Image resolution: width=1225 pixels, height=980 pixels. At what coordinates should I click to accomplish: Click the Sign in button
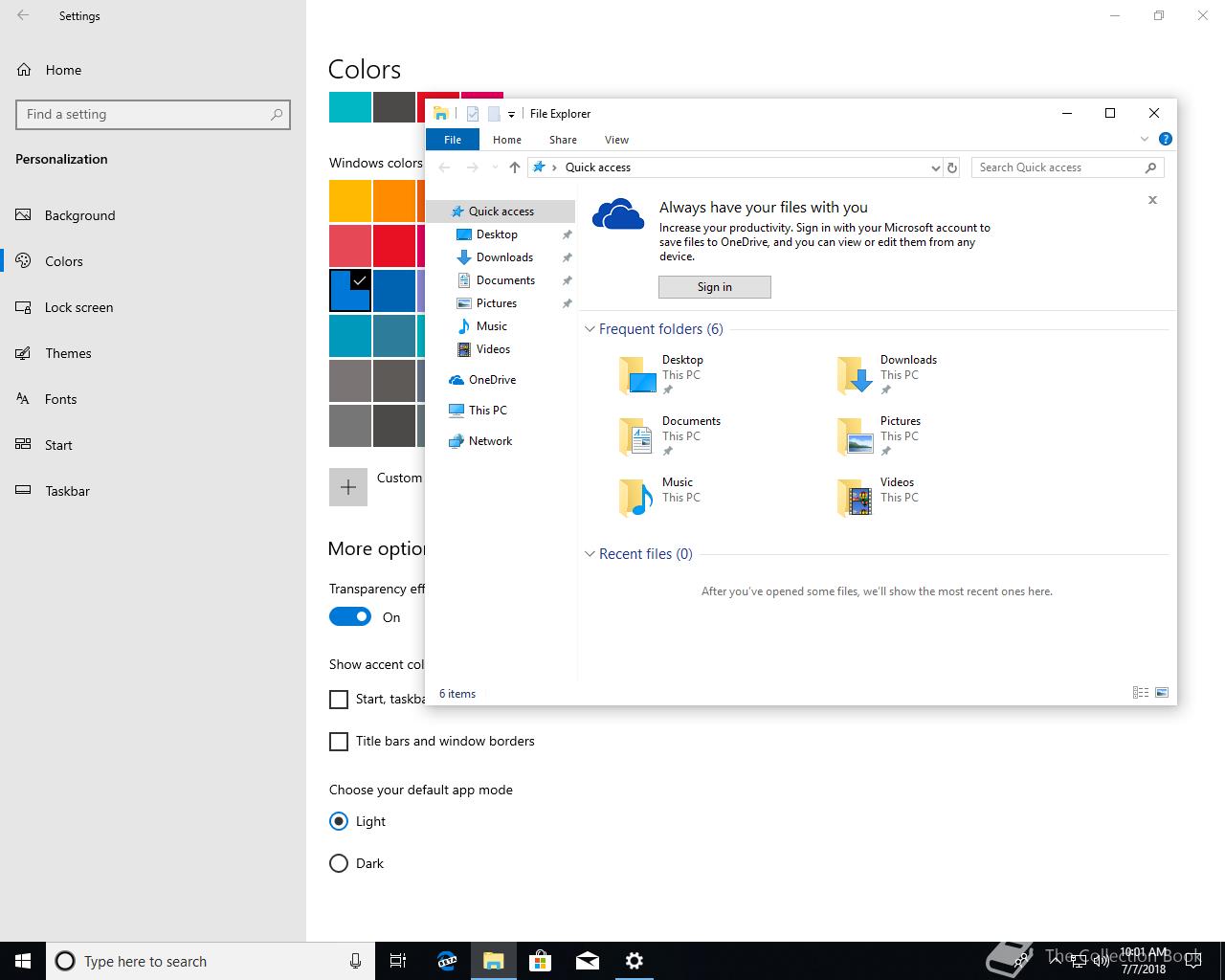tap(715, 287)
